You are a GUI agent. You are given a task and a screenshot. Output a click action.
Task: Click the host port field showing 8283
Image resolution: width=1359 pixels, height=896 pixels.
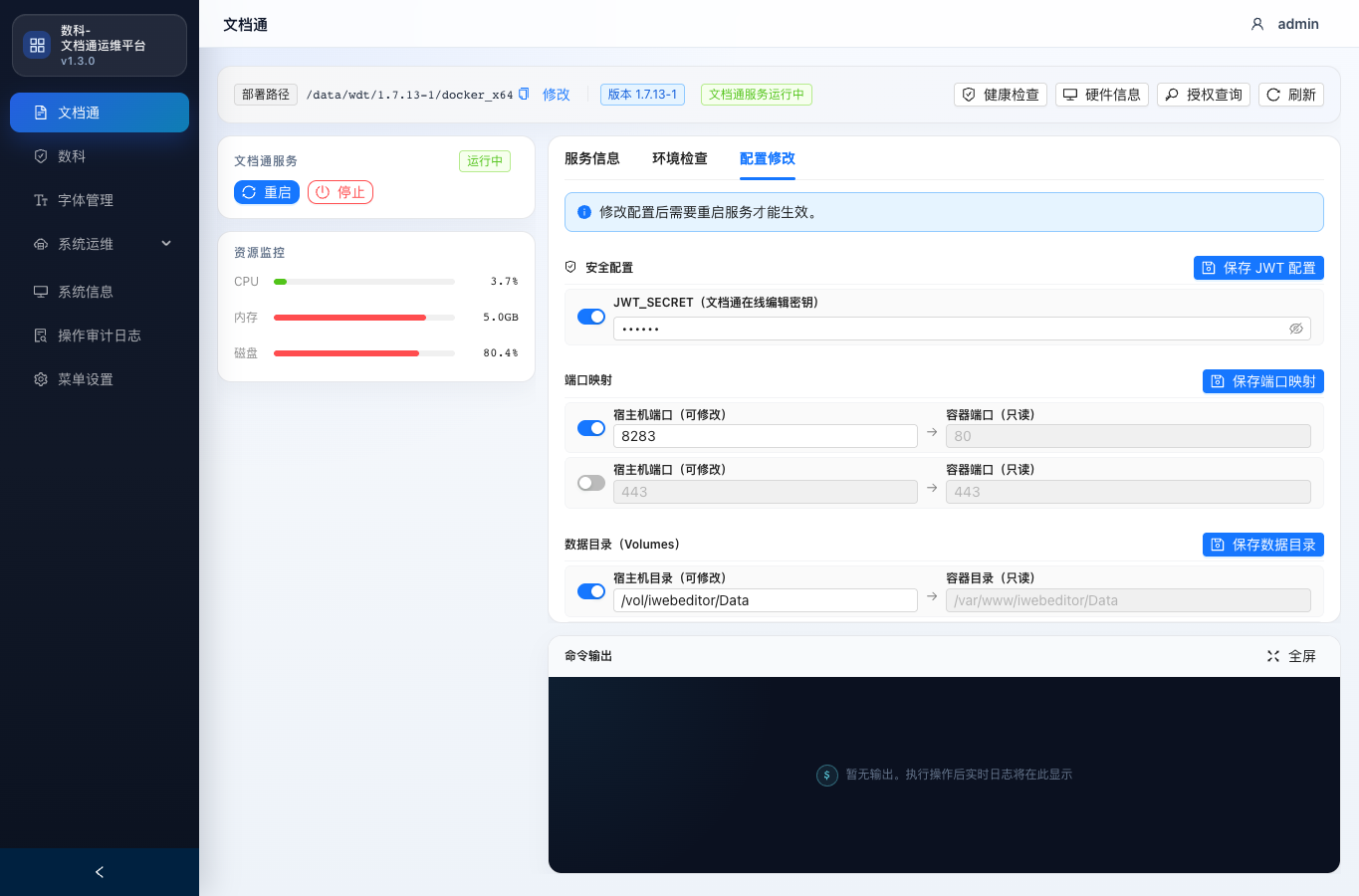click(x=766, y=436)
